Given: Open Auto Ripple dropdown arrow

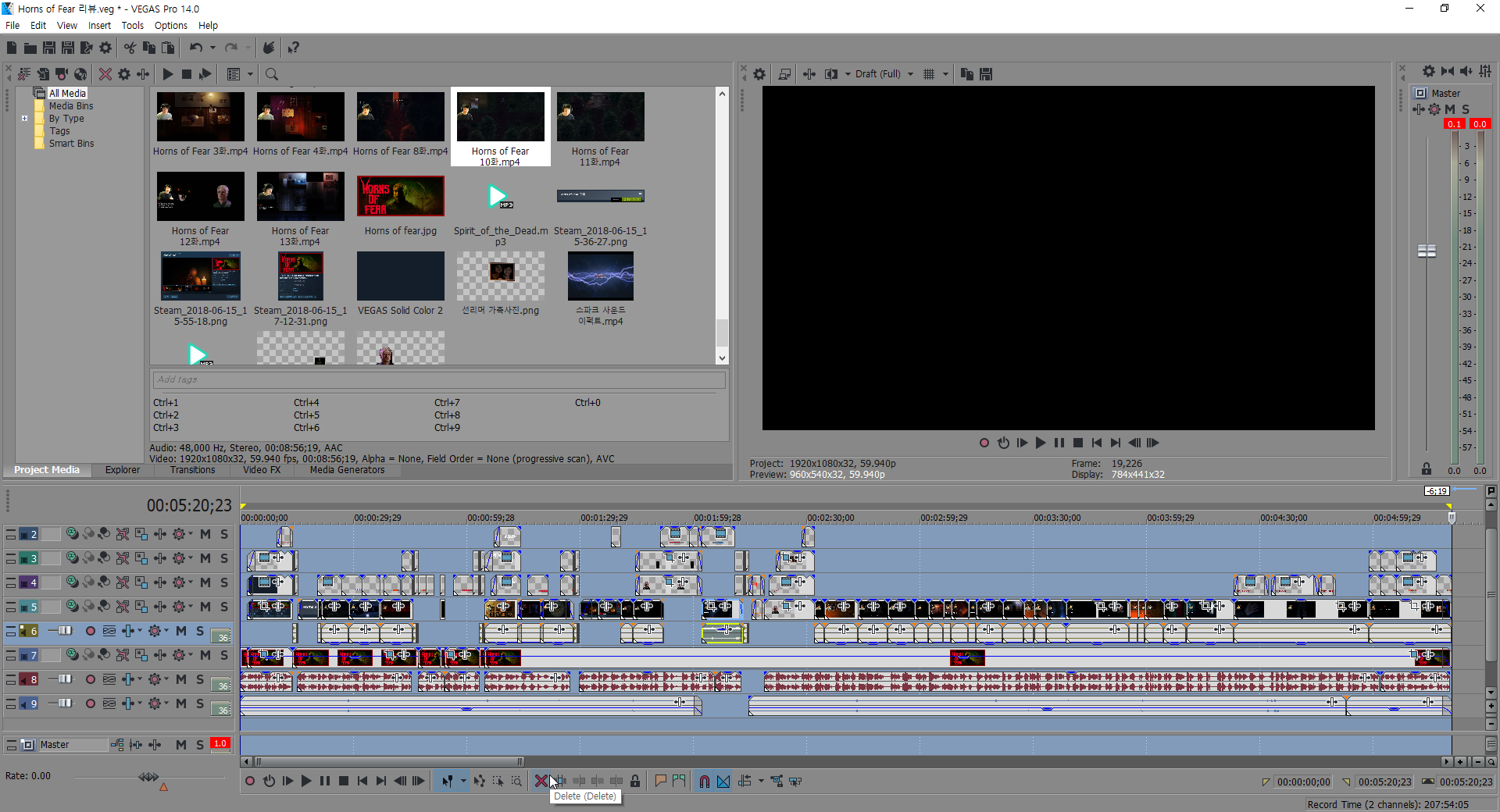Looking at the screenshot, I should click(x=761, y=781).
